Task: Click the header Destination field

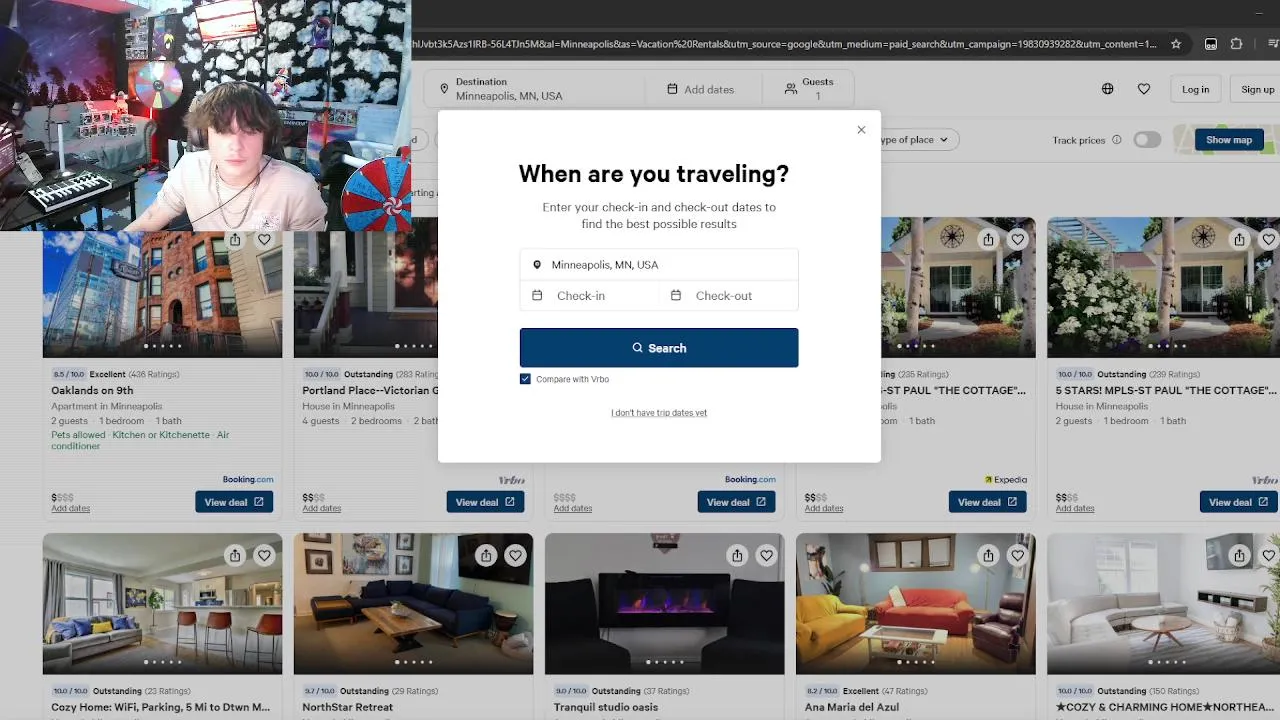Action: (x=535, y=89)
